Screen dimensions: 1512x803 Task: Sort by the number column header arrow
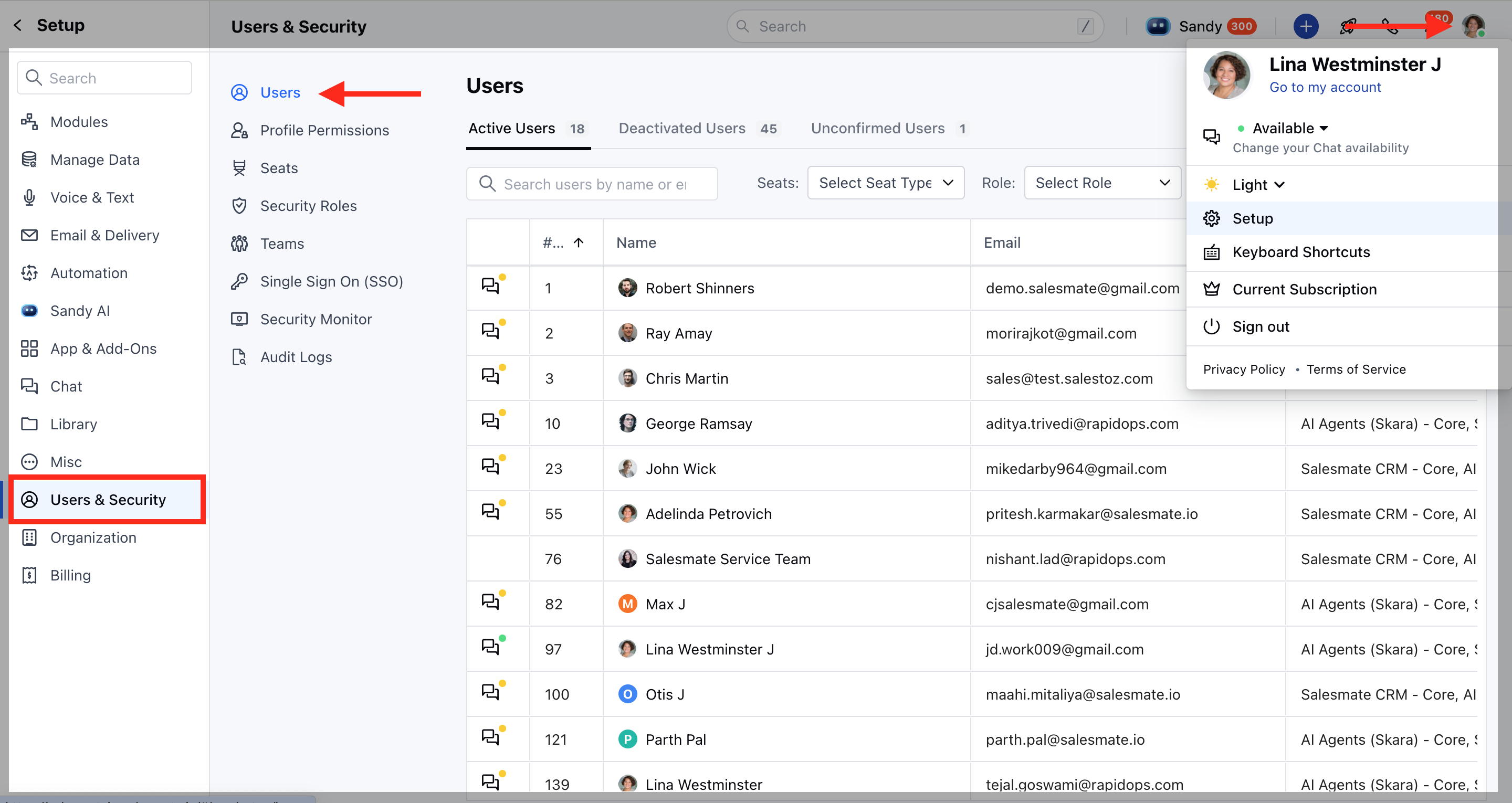point(578,243)
